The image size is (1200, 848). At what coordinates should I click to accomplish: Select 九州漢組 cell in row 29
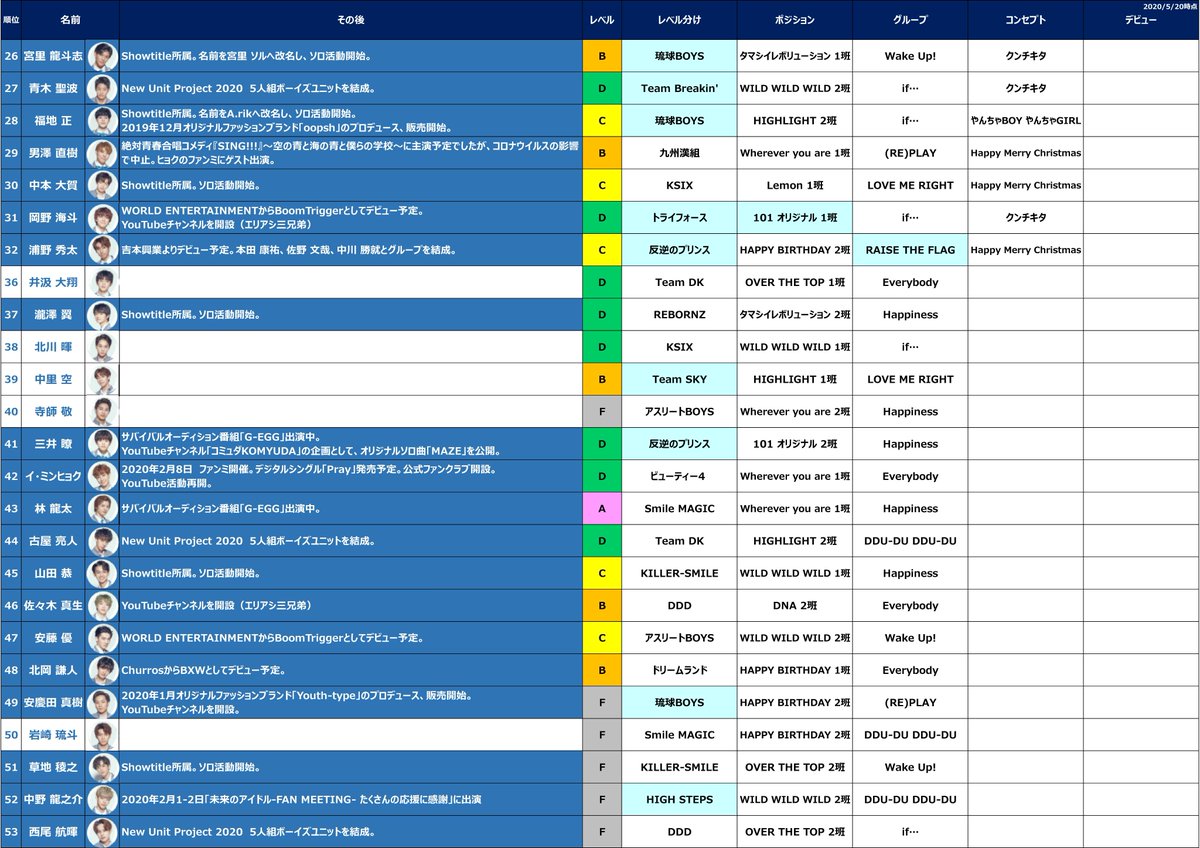tap(679, 153)
